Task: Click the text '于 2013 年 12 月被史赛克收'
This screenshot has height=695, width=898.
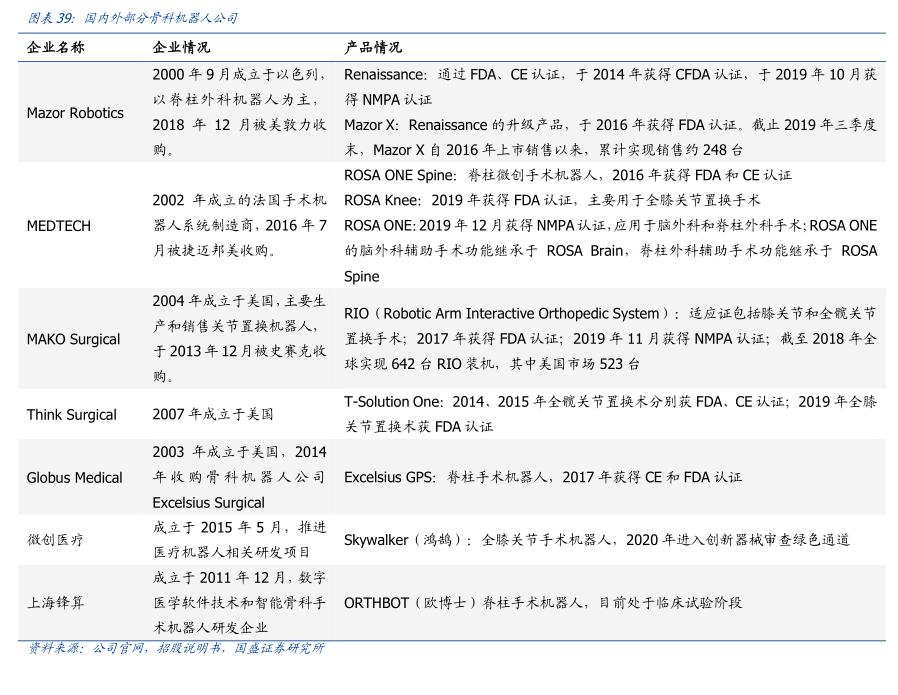Action: coord(239,352)
